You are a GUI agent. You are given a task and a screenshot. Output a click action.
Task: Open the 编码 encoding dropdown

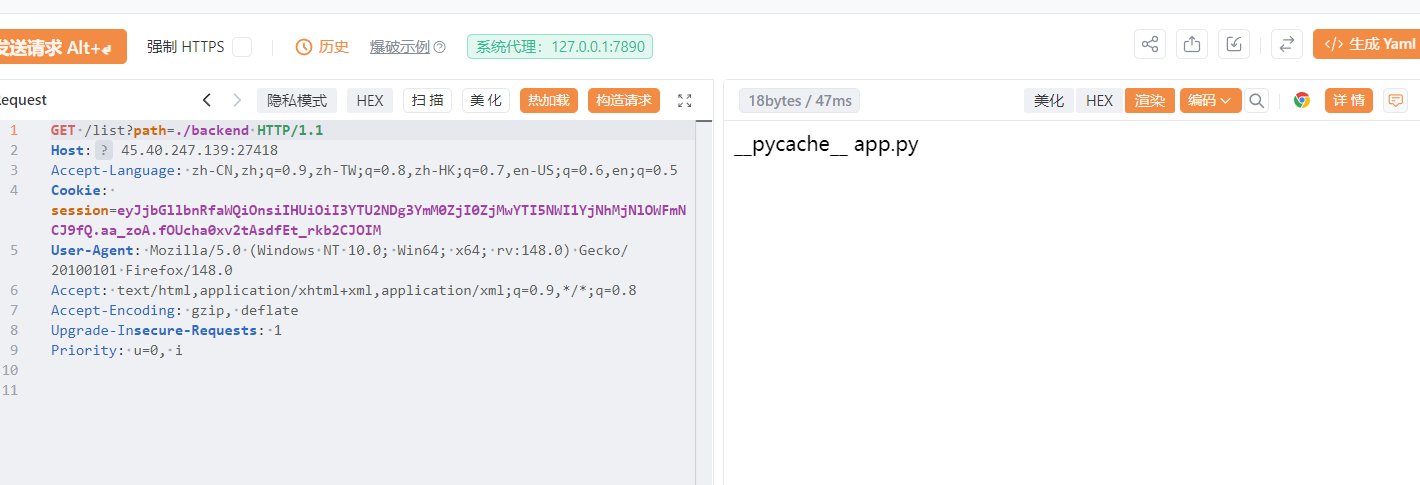[1210, 100]
